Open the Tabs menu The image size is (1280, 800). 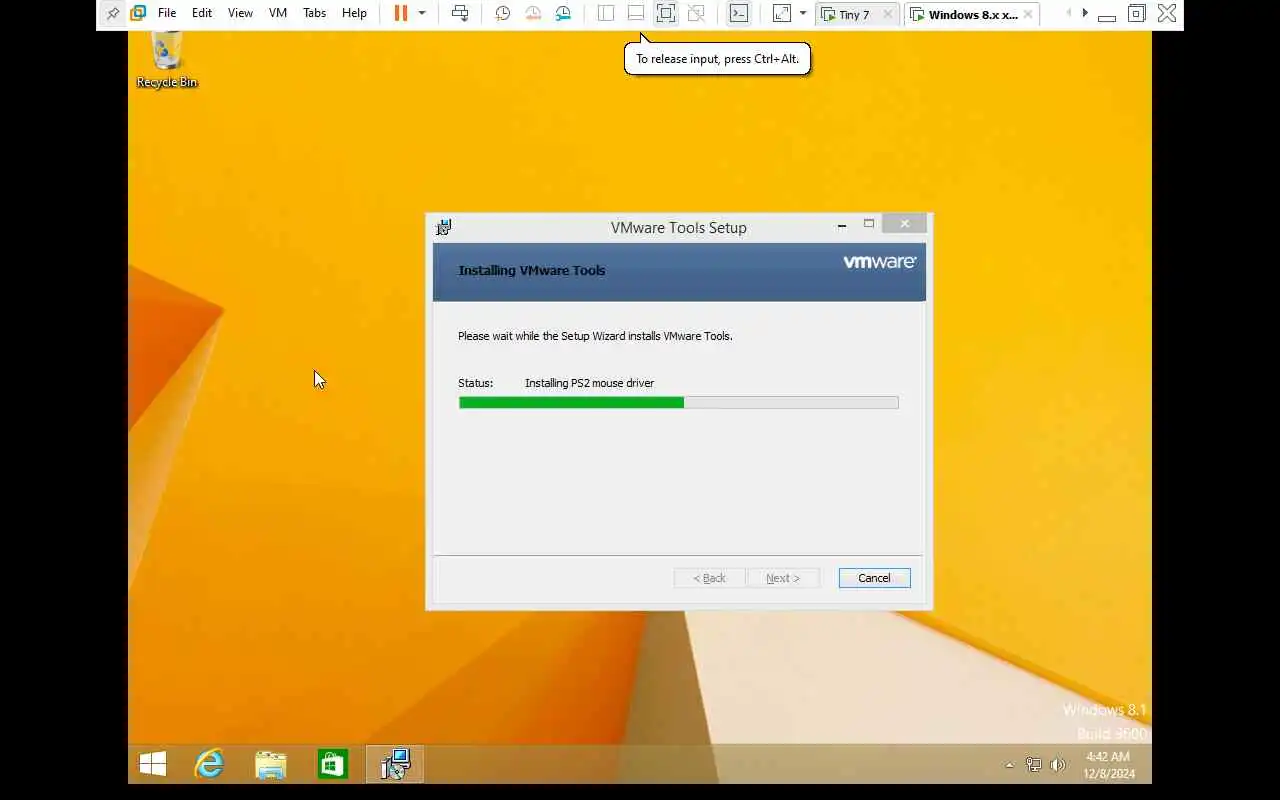pyautogui.click(x=314, y=13)
